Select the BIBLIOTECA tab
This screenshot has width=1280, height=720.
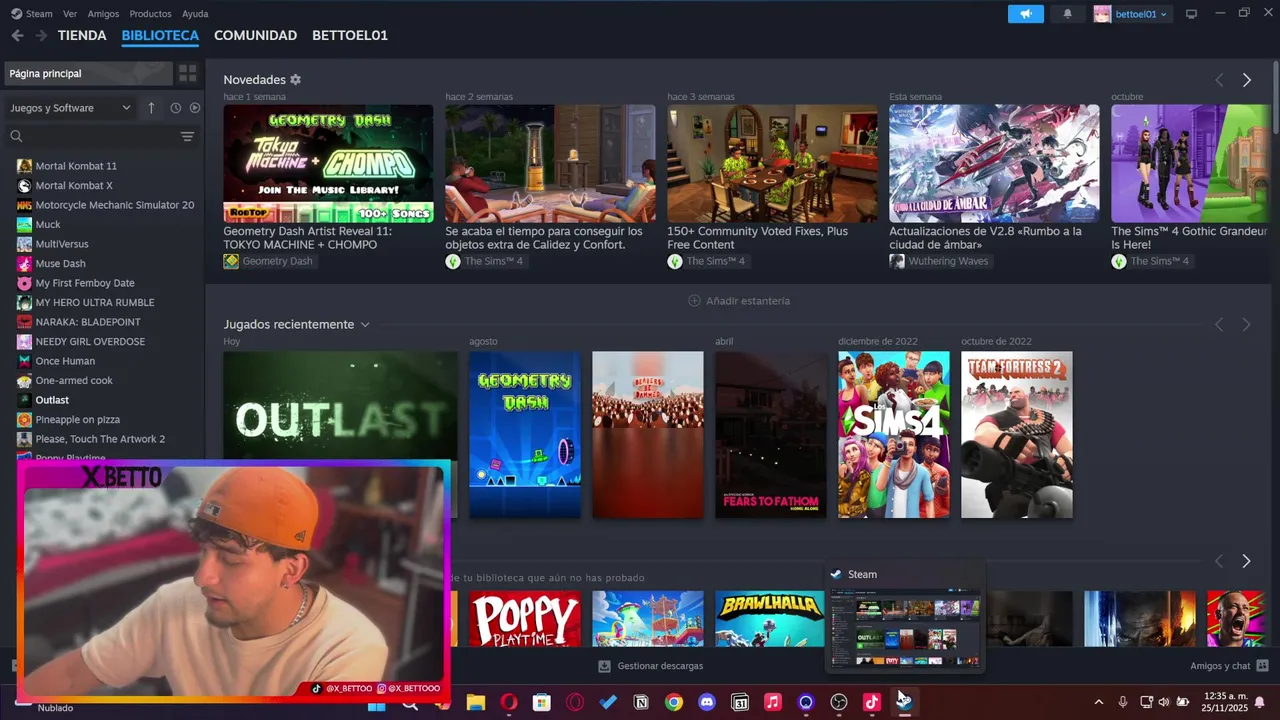click(x=160, y=35)
